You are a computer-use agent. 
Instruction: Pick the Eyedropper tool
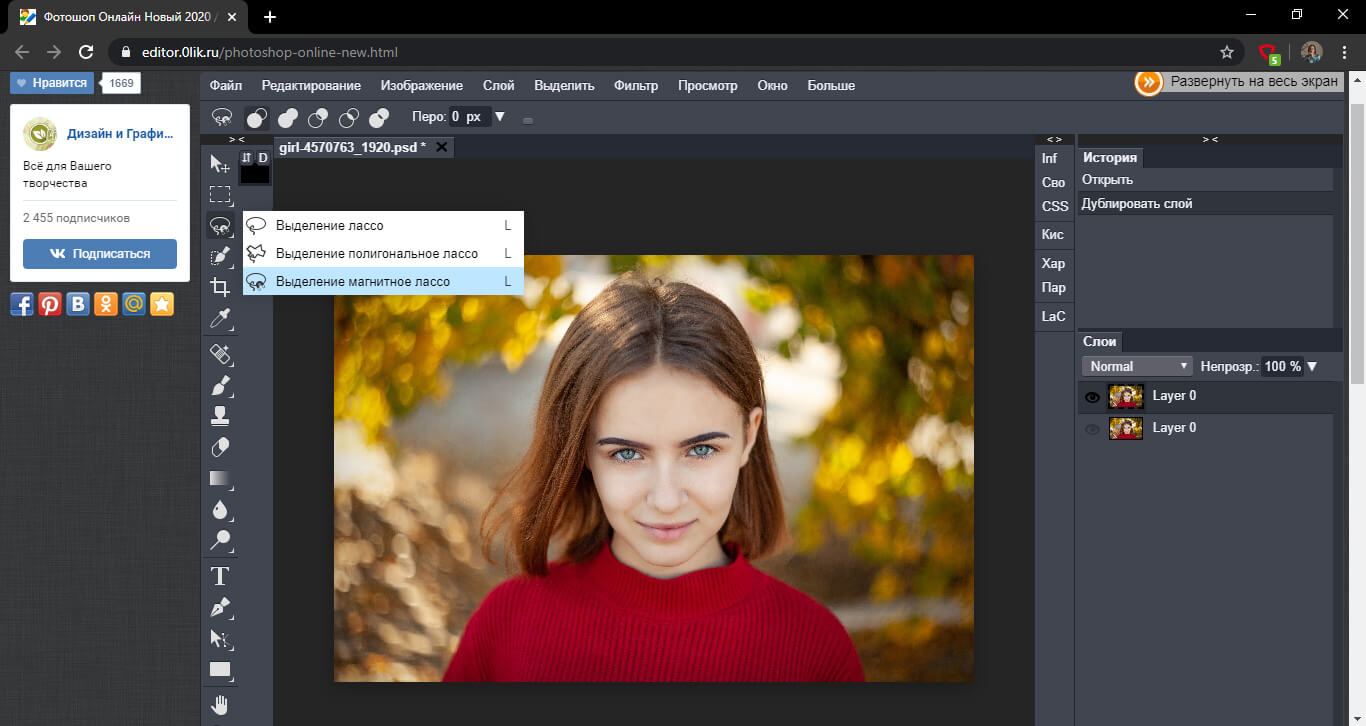[x=220, y=318]
